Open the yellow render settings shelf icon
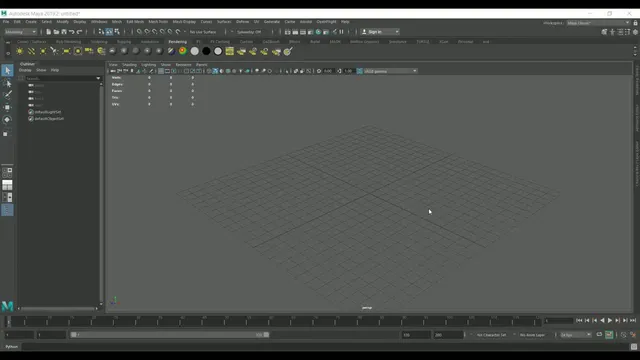The height and width of the screenshot is (360, 640). point(230,51)
